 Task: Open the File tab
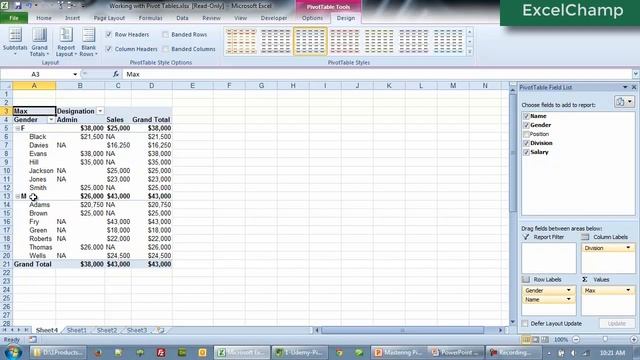[x=14, y=18]
